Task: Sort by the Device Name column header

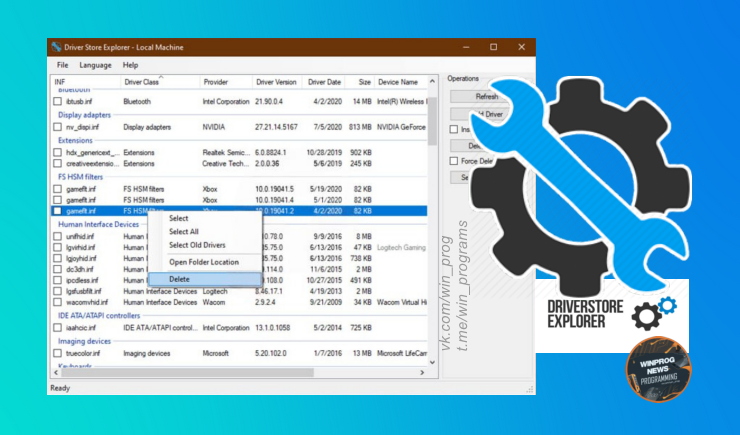Action: (x=401, y=82)
